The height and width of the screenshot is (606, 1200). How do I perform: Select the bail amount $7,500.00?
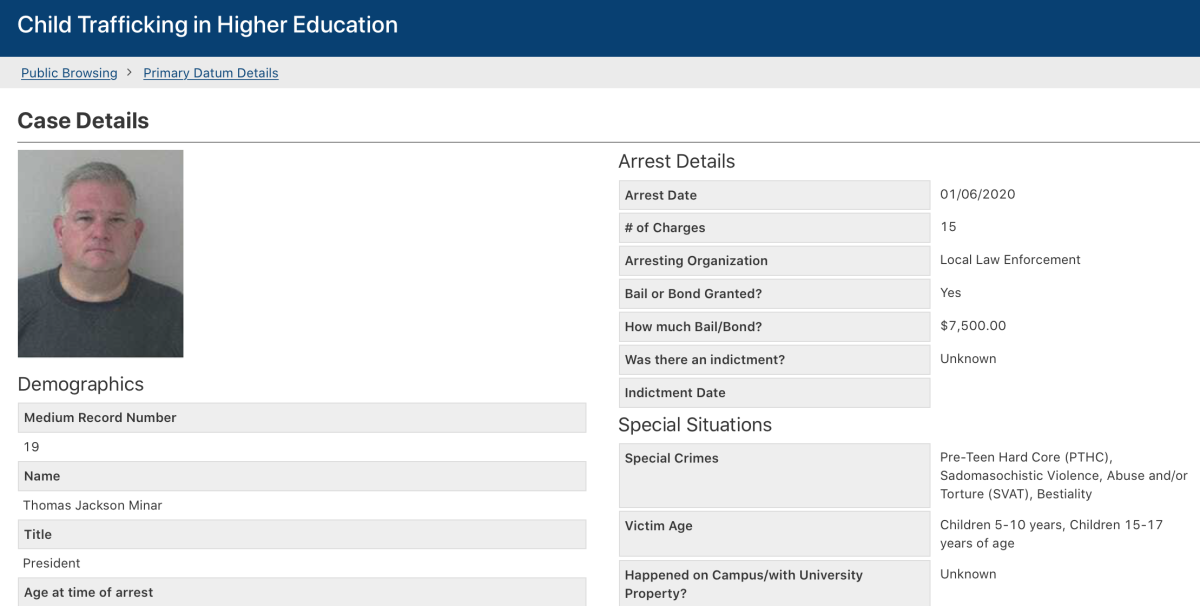(973, 326)
